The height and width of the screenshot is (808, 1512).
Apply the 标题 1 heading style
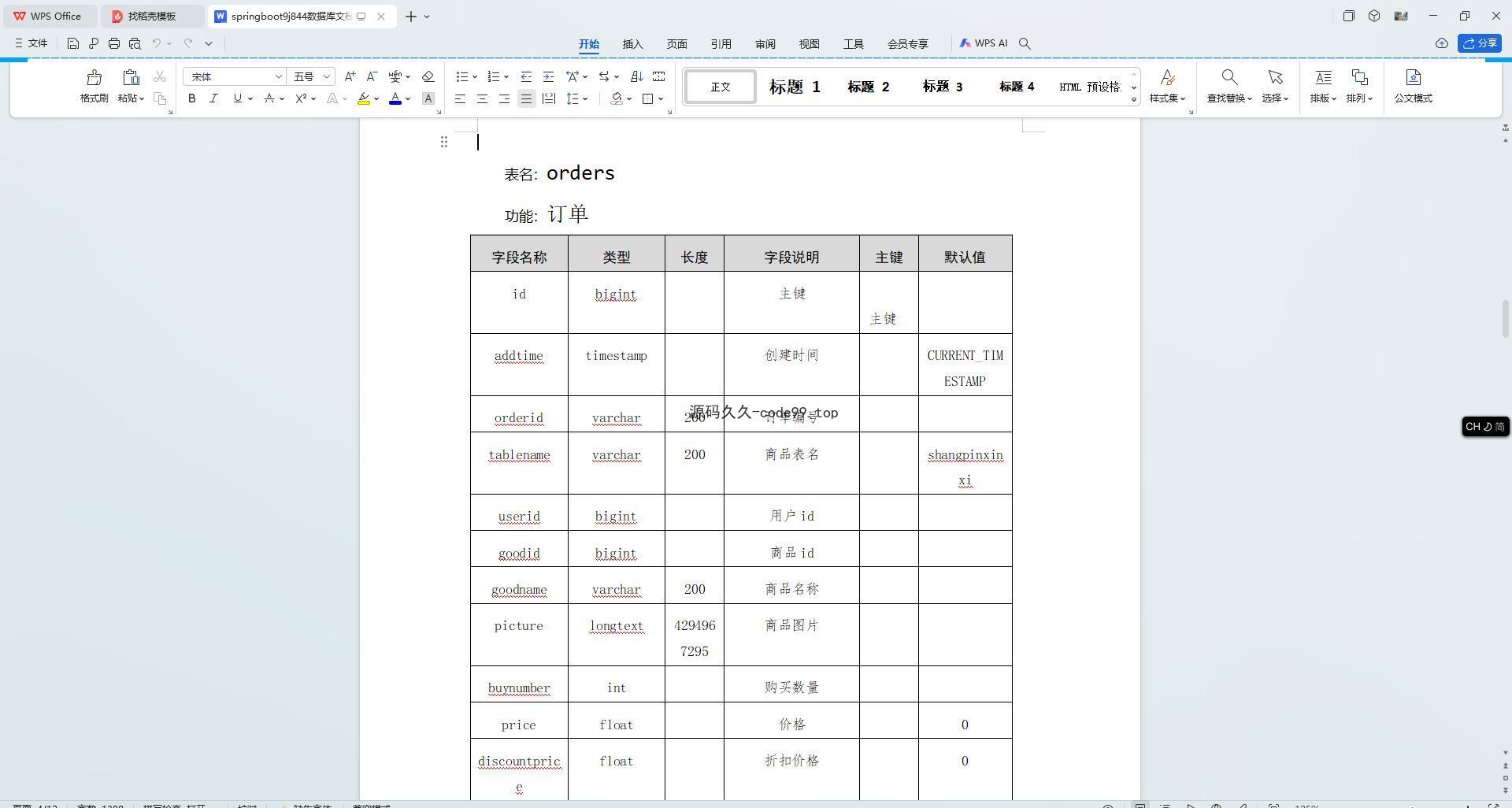point(795,87)
